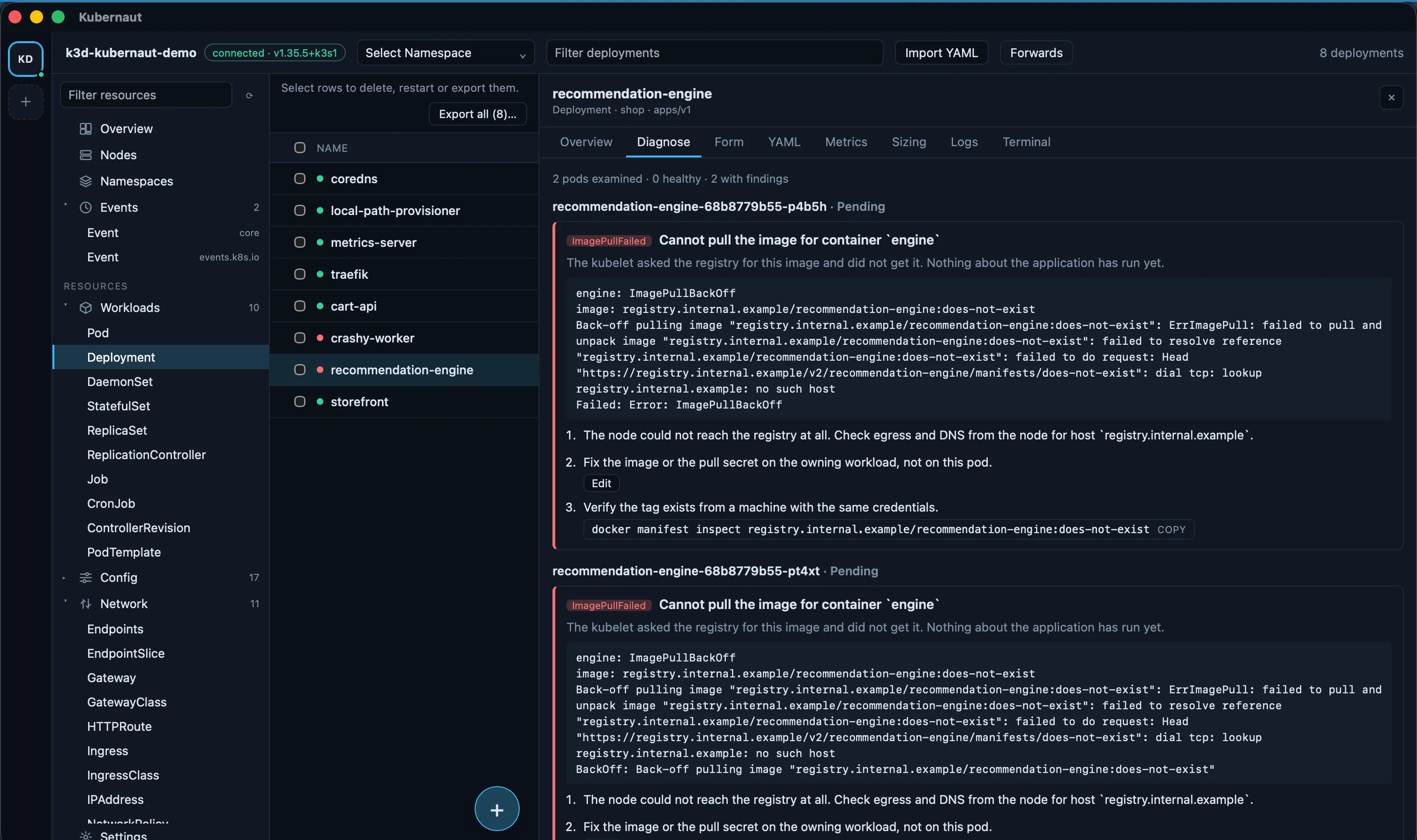Click Export all (8)... button
The width and height of the screenshot is (1417, 840).
pos(477,114)
